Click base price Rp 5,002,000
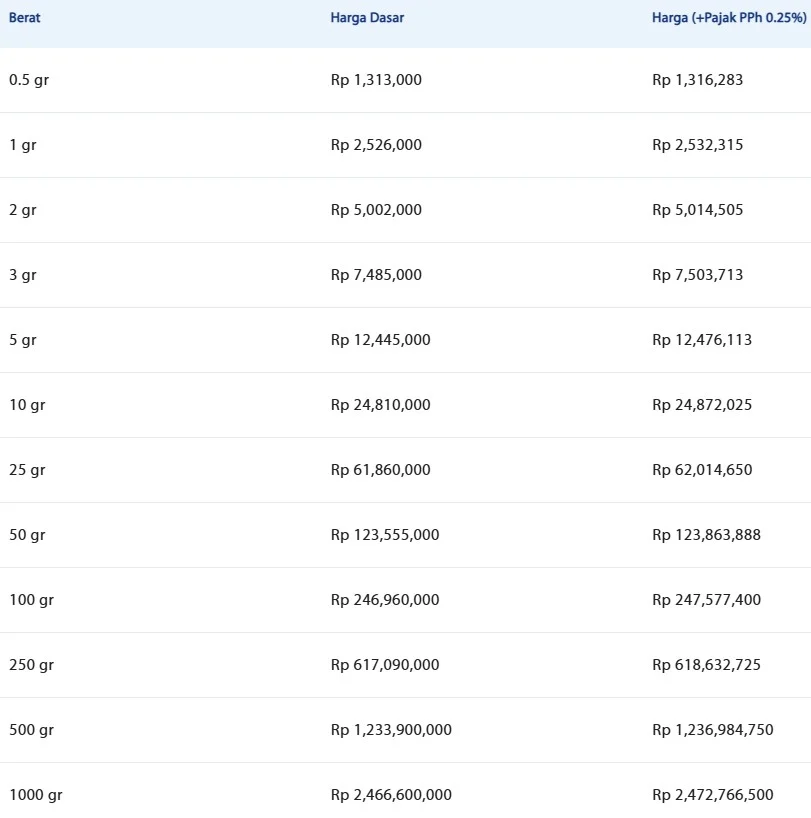 tap(376, 210)
